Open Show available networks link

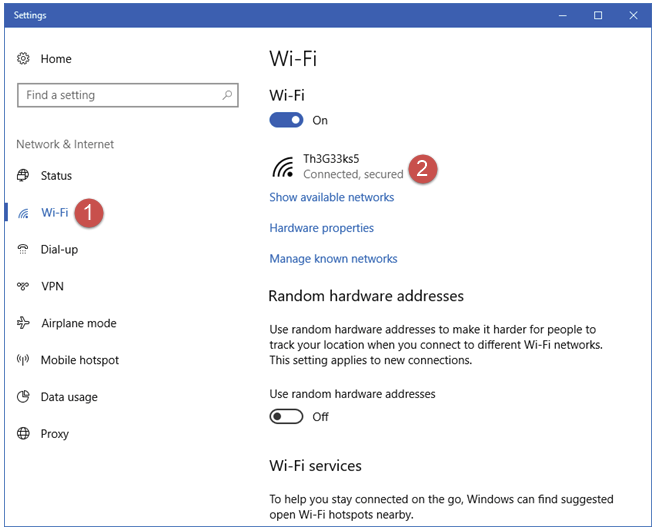(x=332, y=197)
